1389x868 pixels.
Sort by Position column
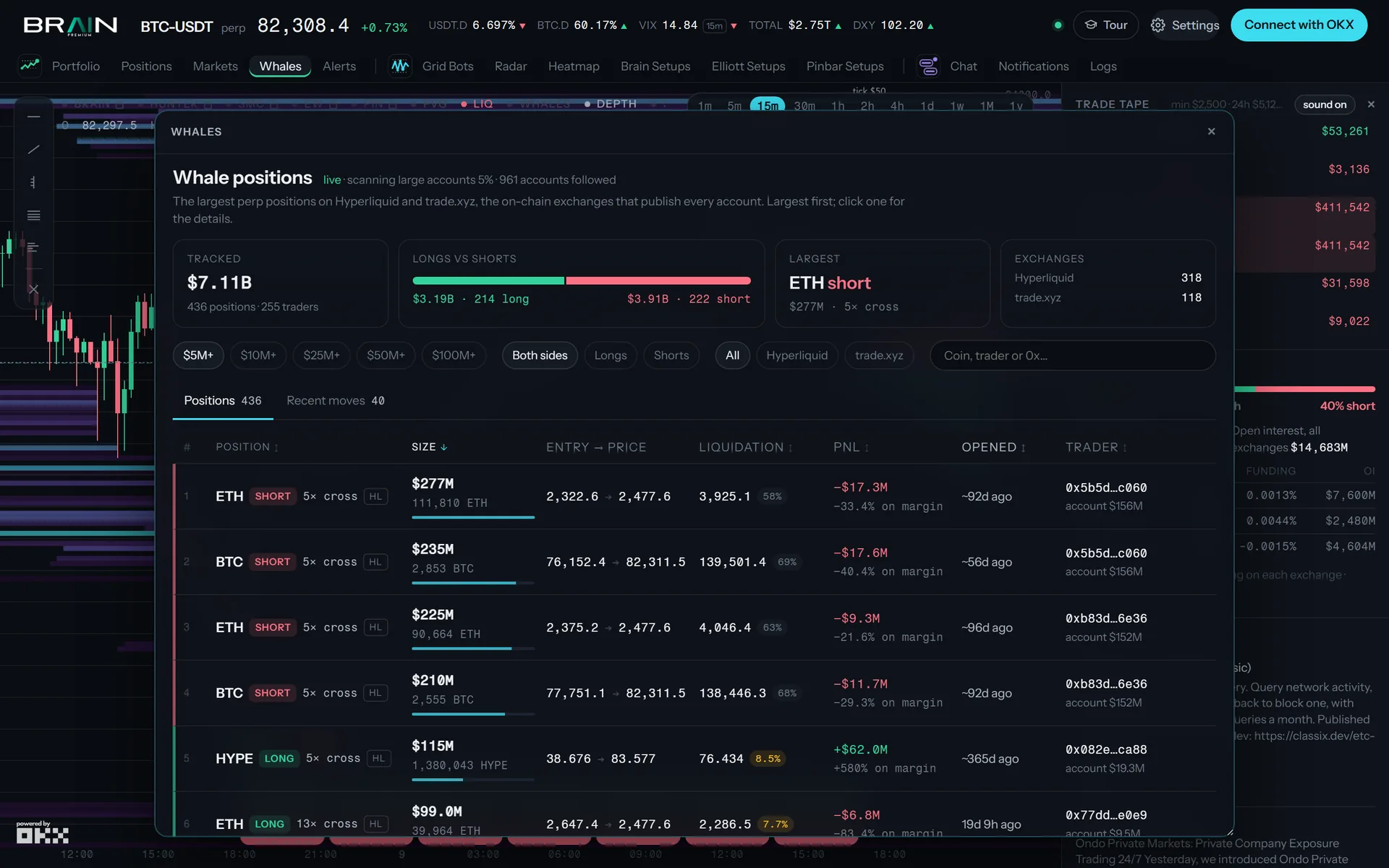point(247,447)
